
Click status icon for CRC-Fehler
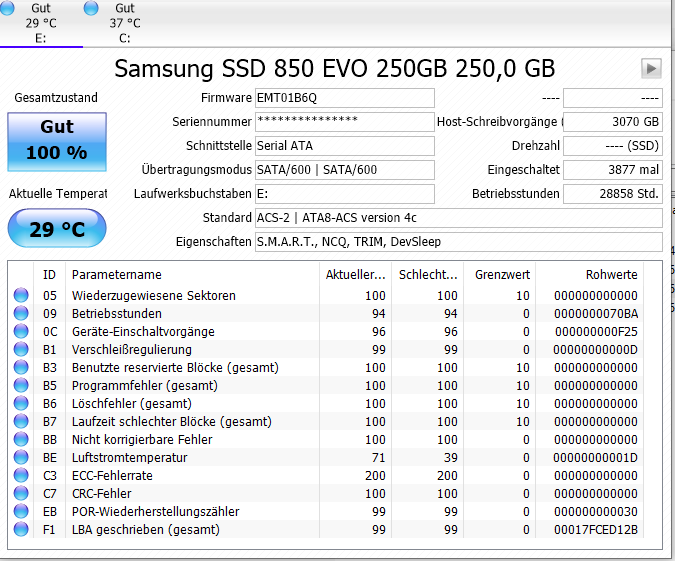click(21, 493)
